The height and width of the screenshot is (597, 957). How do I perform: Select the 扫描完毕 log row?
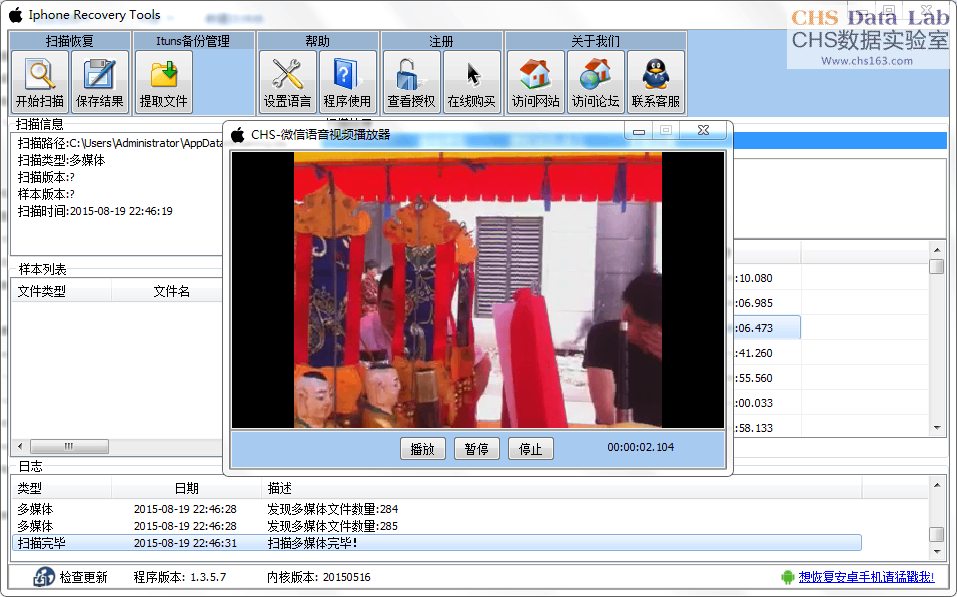pos(436,543)
